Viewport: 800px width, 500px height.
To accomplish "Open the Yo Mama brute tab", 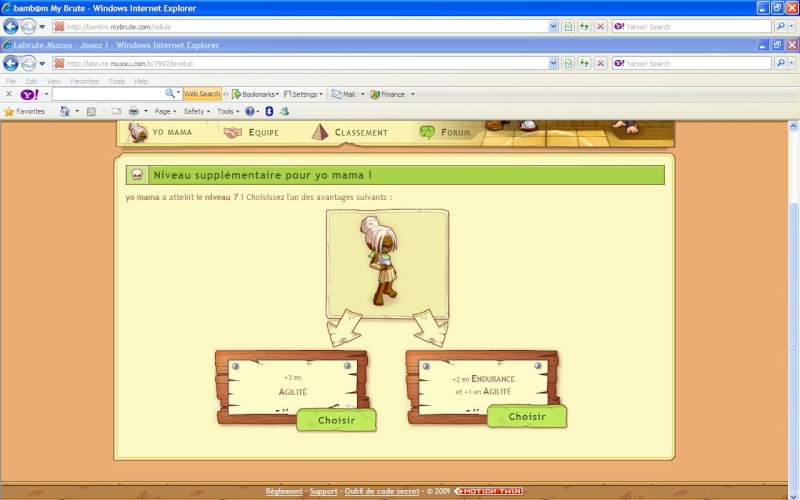I will click(160, 133).
